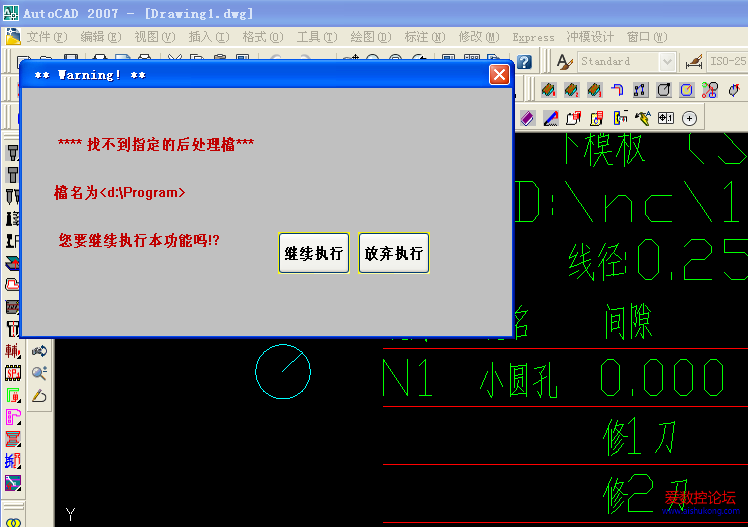Open the Text Style manager icon

(564, 62)
